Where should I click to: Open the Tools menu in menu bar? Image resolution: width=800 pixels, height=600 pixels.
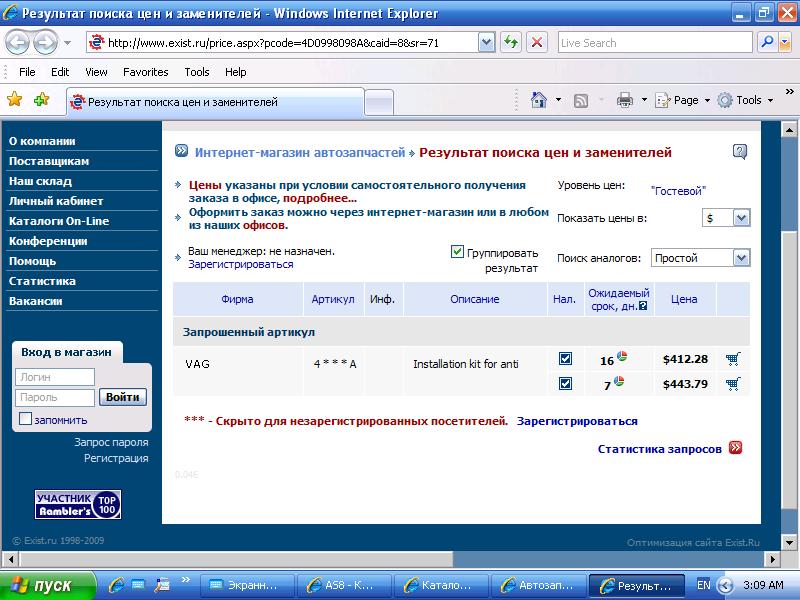(197, 72)
